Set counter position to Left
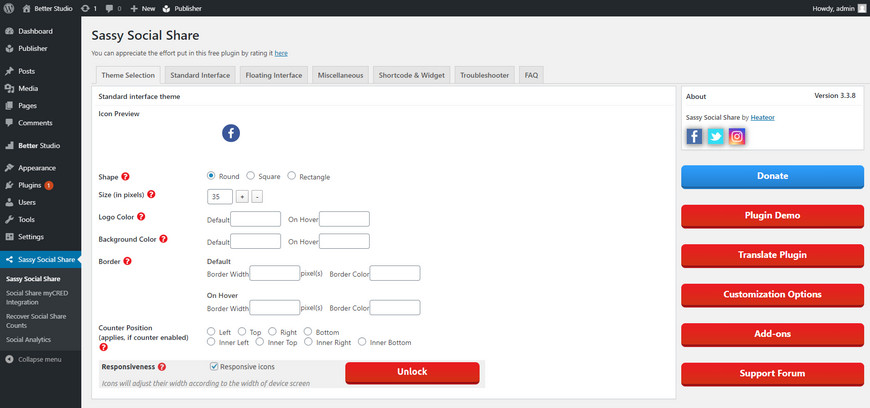 [211, 331]
